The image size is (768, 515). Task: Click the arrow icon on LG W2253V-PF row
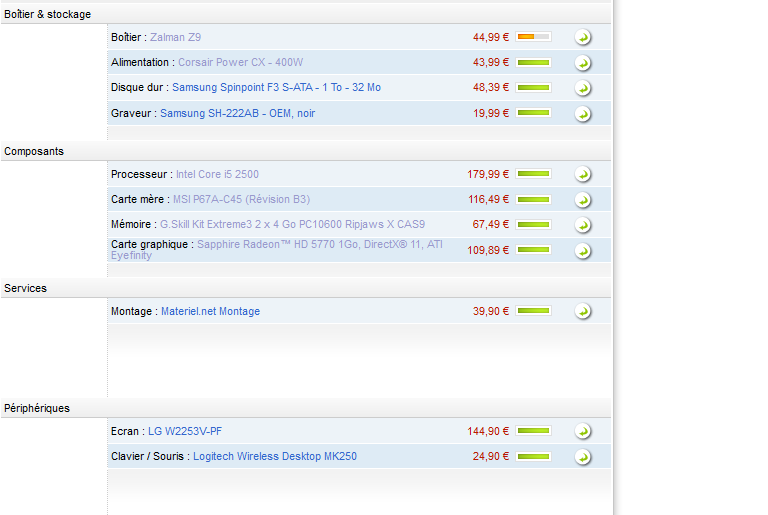(x=583, y=432)
